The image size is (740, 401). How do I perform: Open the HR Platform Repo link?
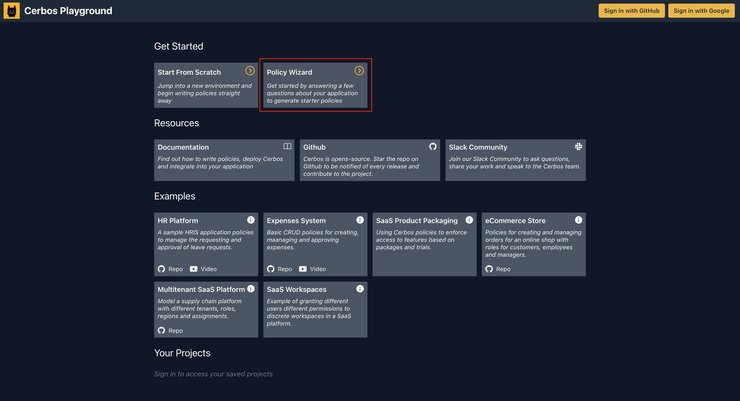170,269
